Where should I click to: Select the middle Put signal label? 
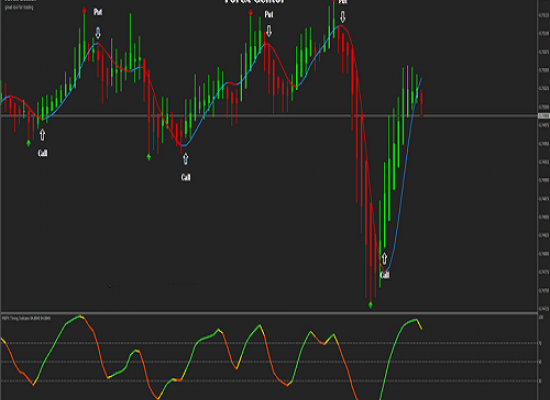pyautogui.click(x=269, y=14)
